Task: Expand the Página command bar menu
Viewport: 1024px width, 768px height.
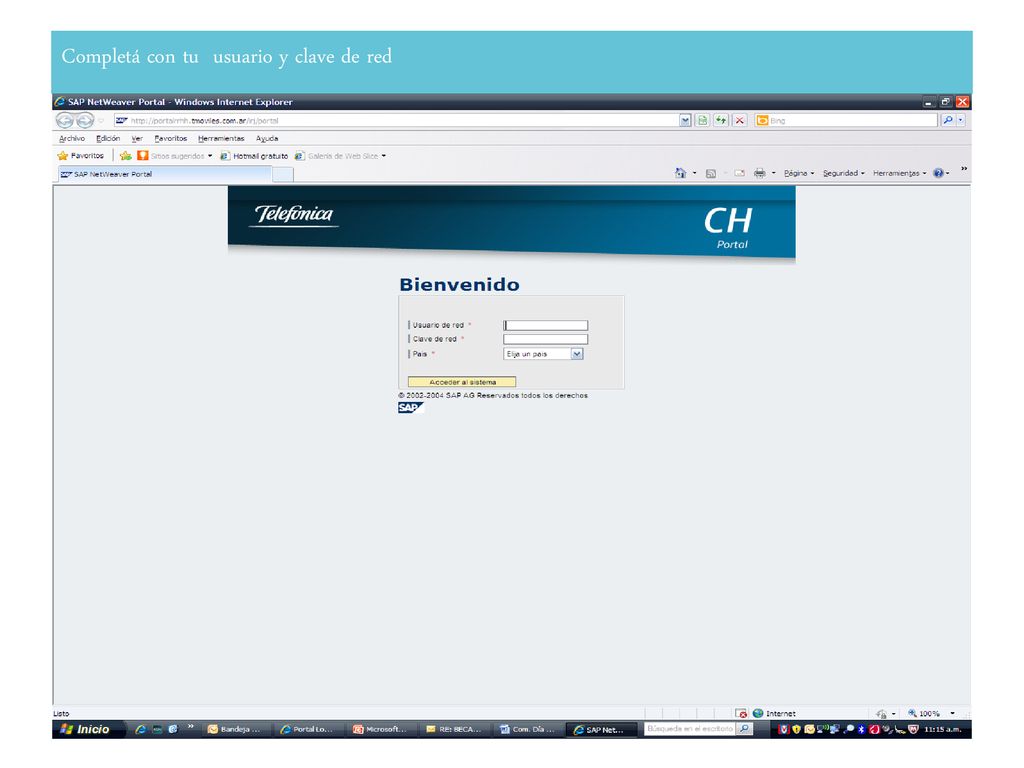Action: point(799,173)
